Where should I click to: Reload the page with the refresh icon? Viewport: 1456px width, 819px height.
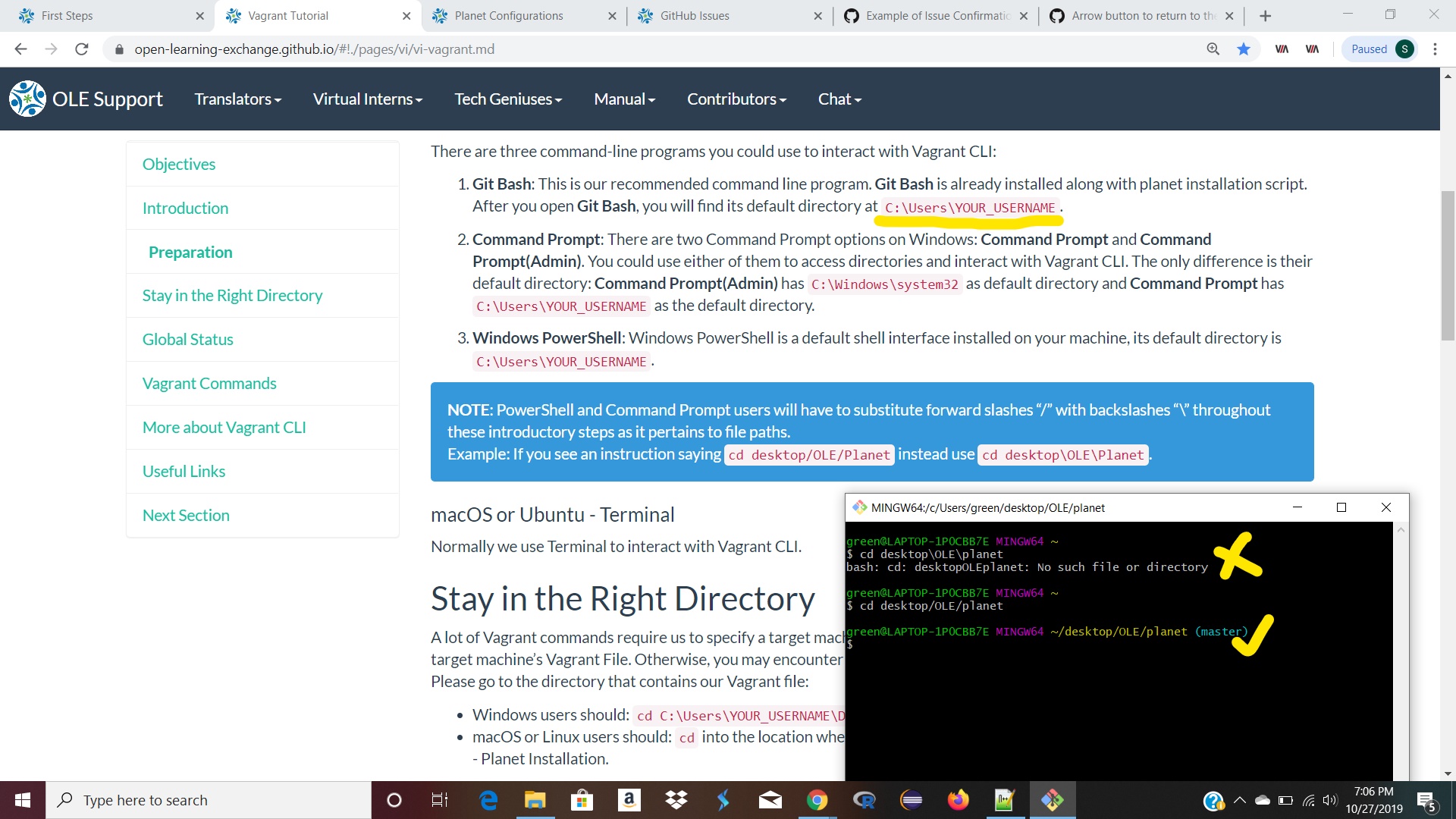pos(82,49)
